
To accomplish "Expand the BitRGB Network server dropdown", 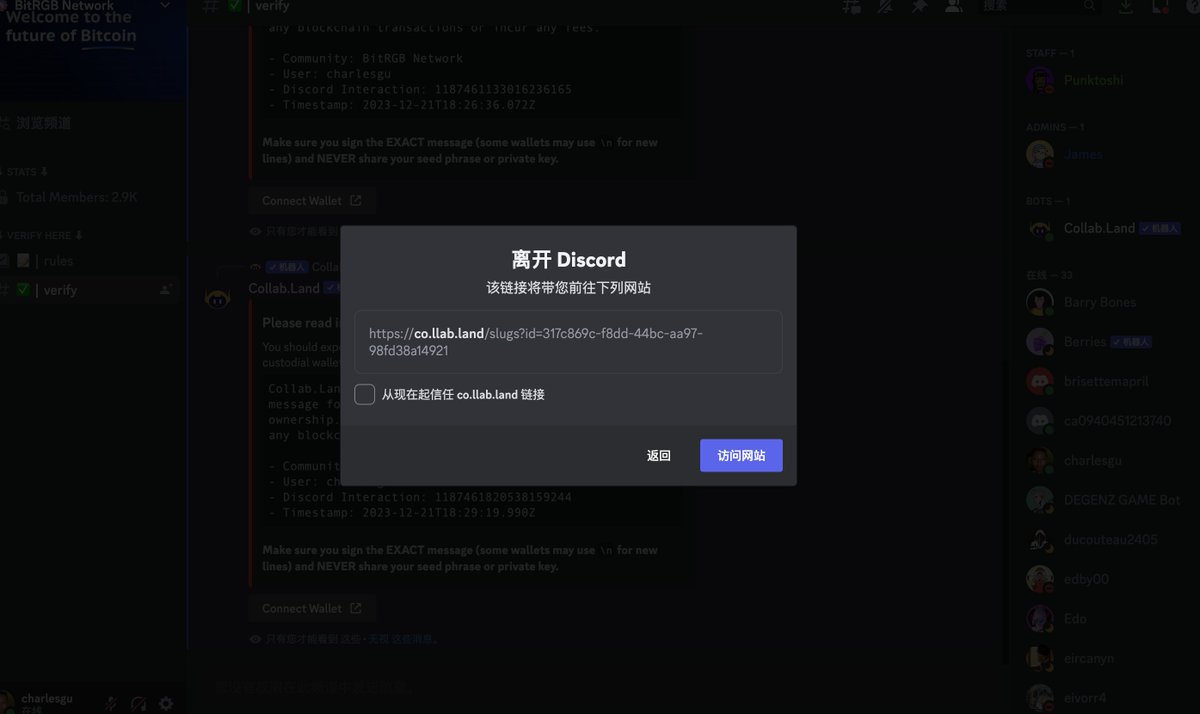I will click(166, 5).
